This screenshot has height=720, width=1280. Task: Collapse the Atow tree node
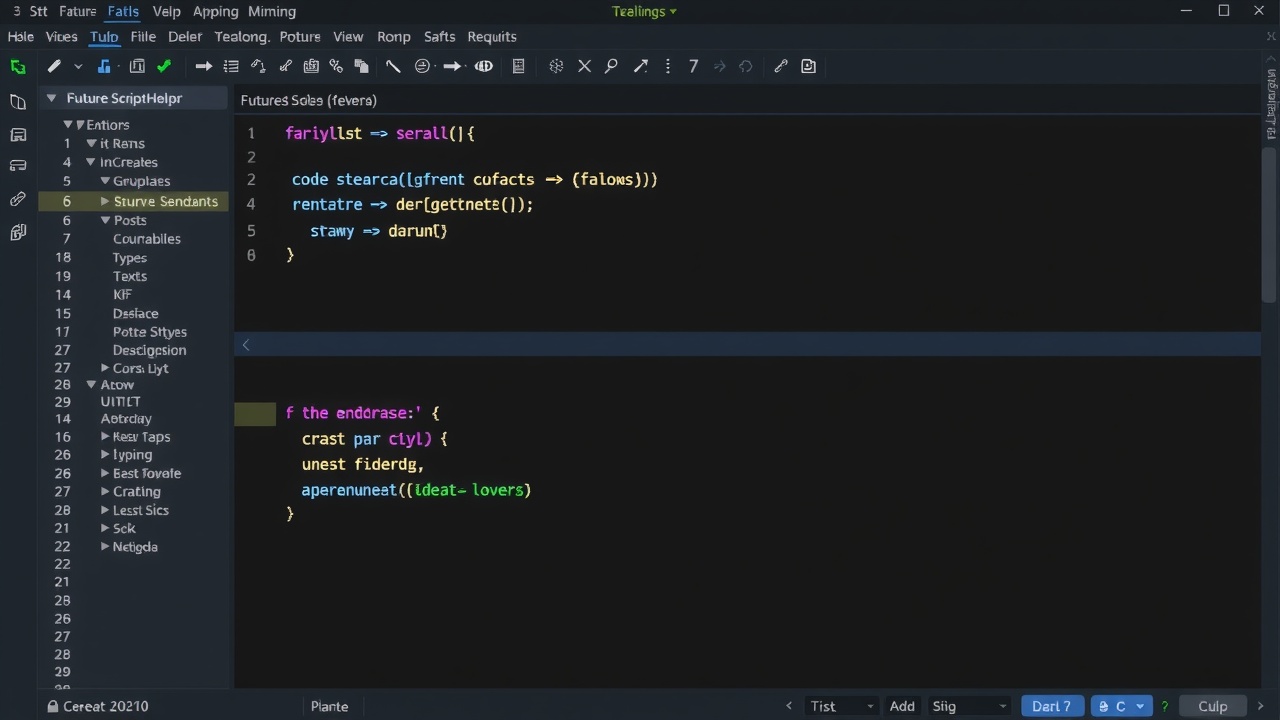(91, 385)
